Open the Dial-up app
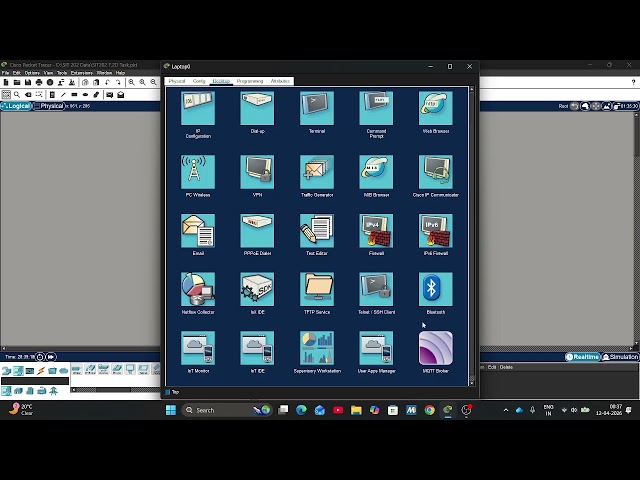This screenshot has height=480, width=640. pos(258,108)
